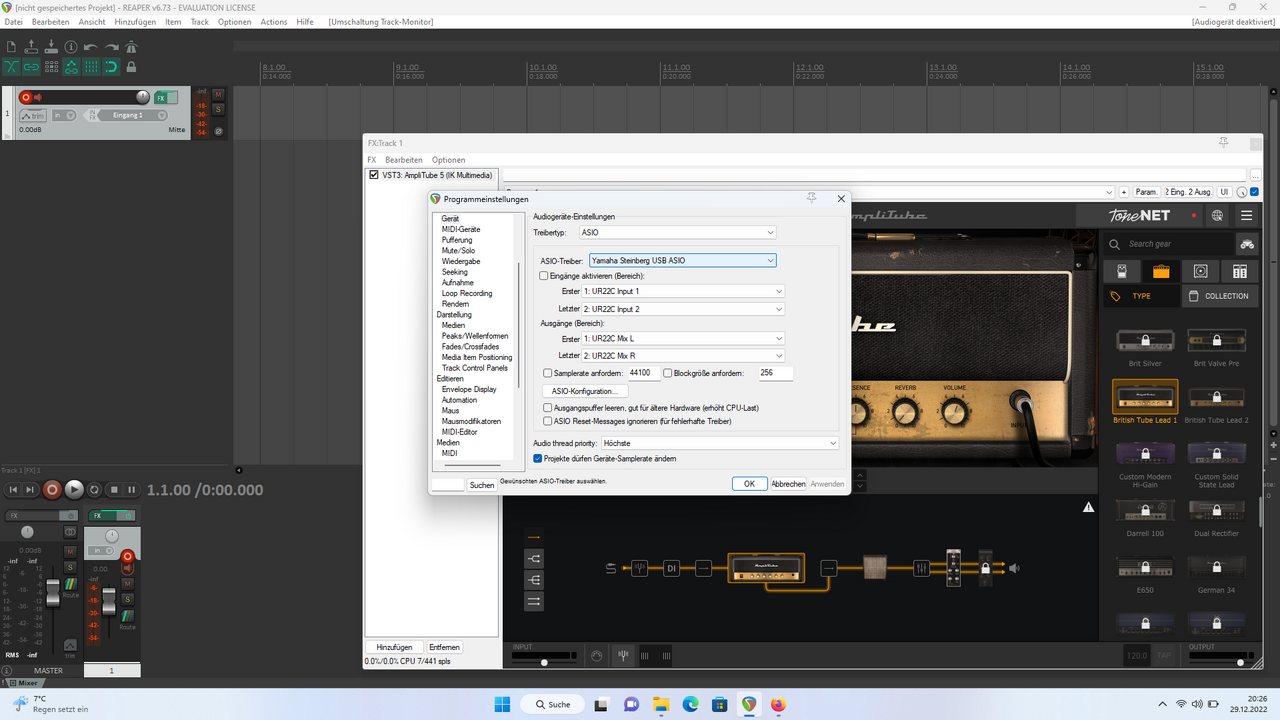Screen dimensions: 1280x720
Task: Click the AmpliTube INPUT level slider
Action: (545, 662)
